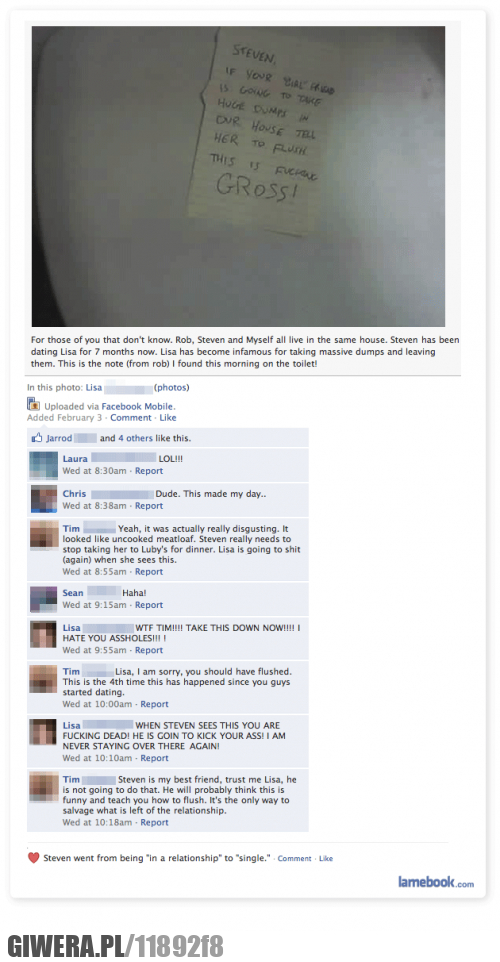Click Comment link below Added February 3
The image size is (500, 962).
pos(131,418)
